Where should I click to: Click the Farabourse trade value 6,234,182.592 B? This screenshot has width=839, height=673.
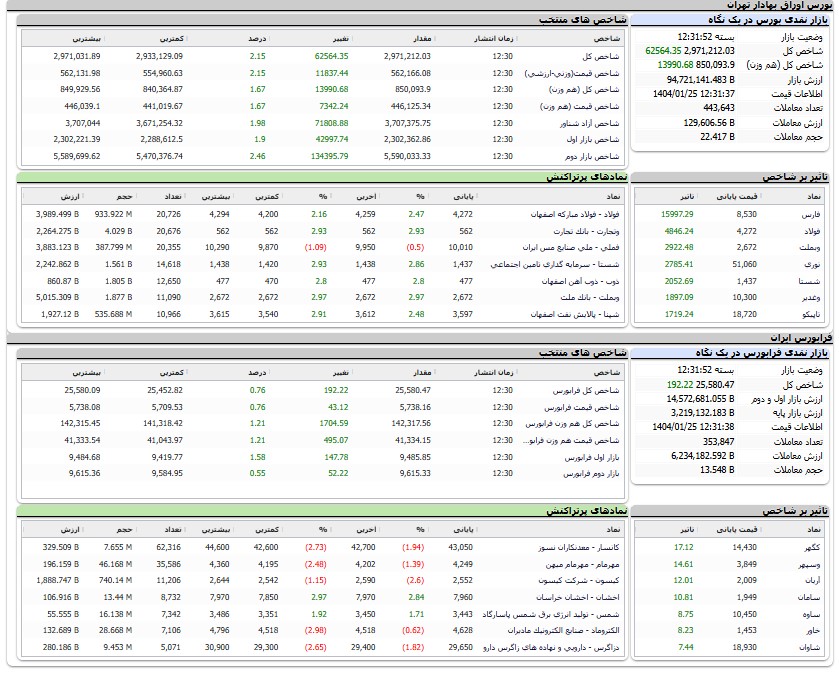pyautogui.click(x=703, y=456)
